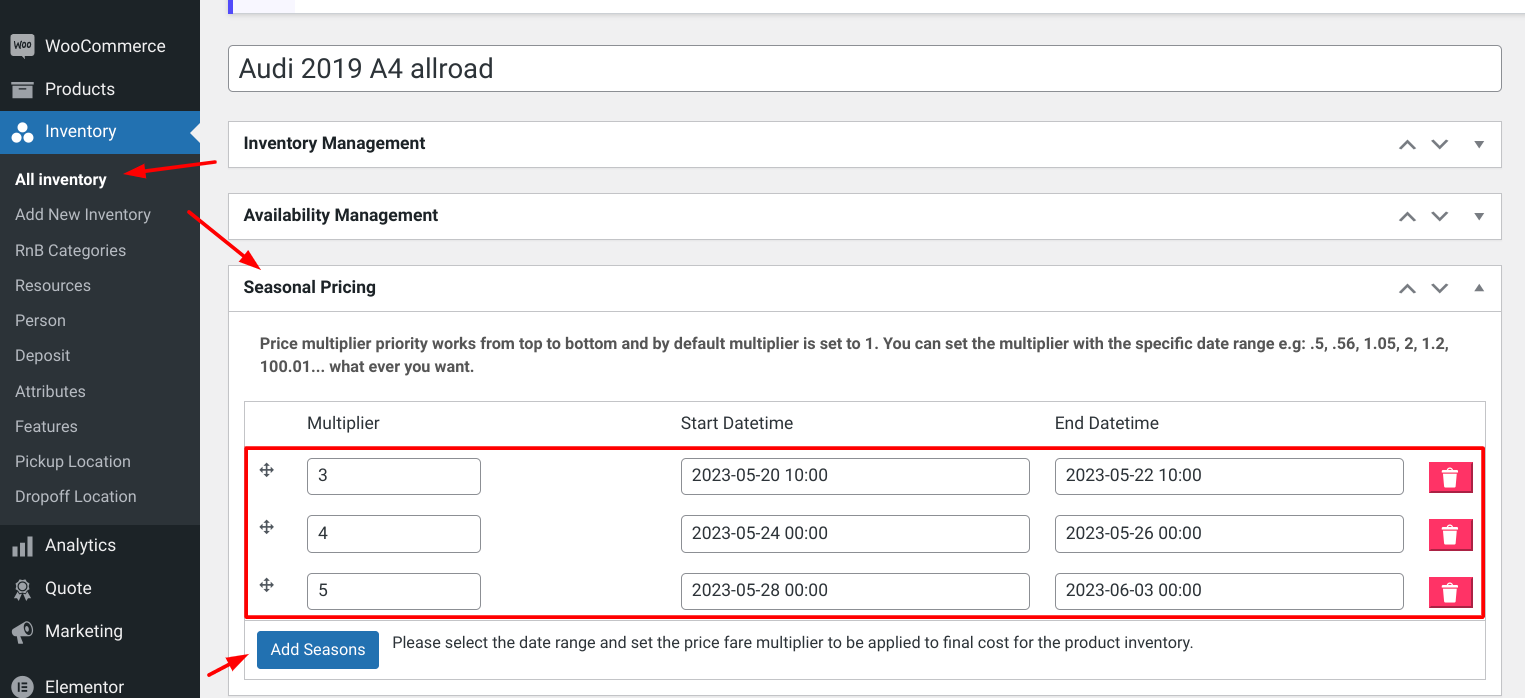This screenshot has height=698, width=1525.
Task: Click the Marketing megaphone icon
Action: coord(22,632)
